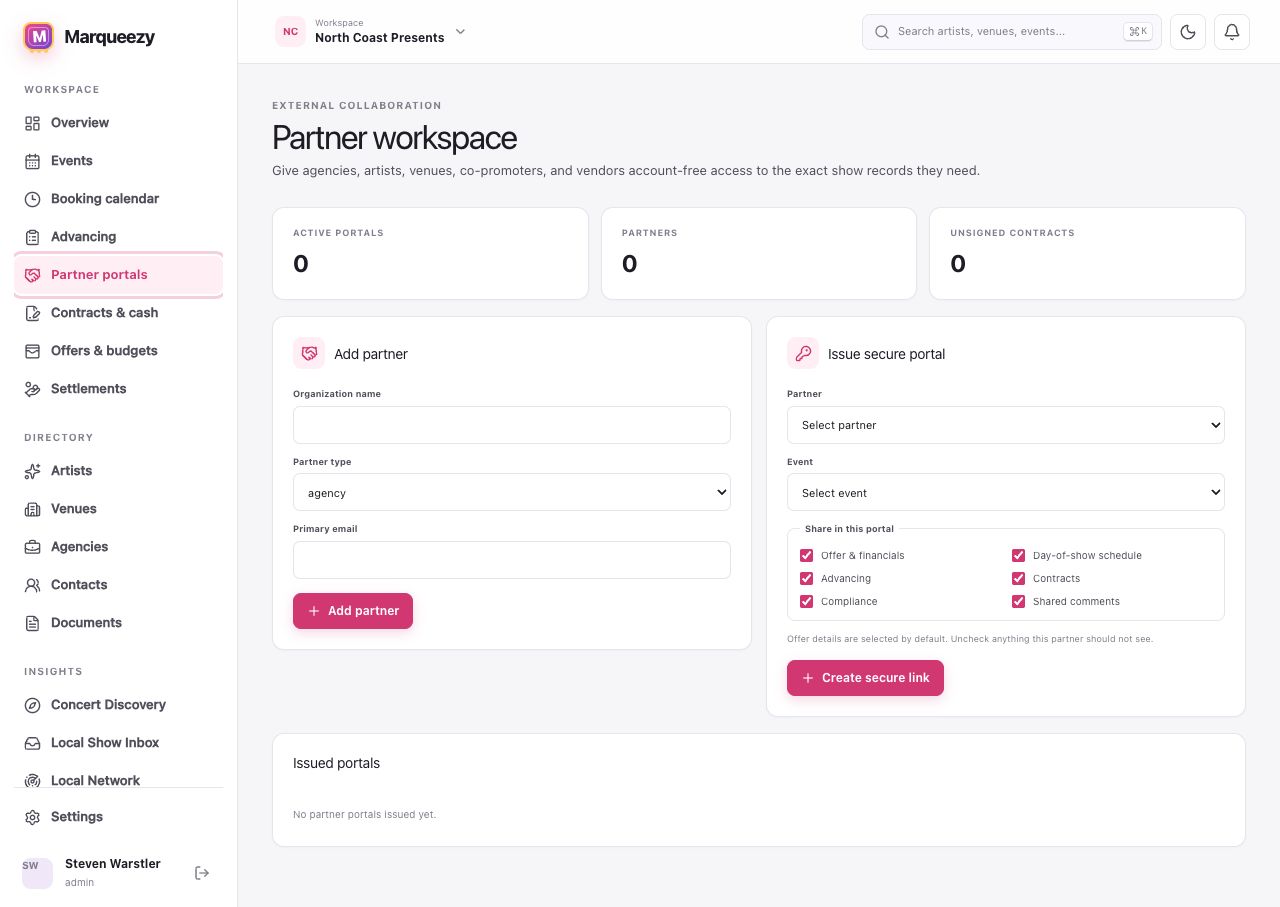
Task: Open the Overview page
Action: (x=118, y=123)
